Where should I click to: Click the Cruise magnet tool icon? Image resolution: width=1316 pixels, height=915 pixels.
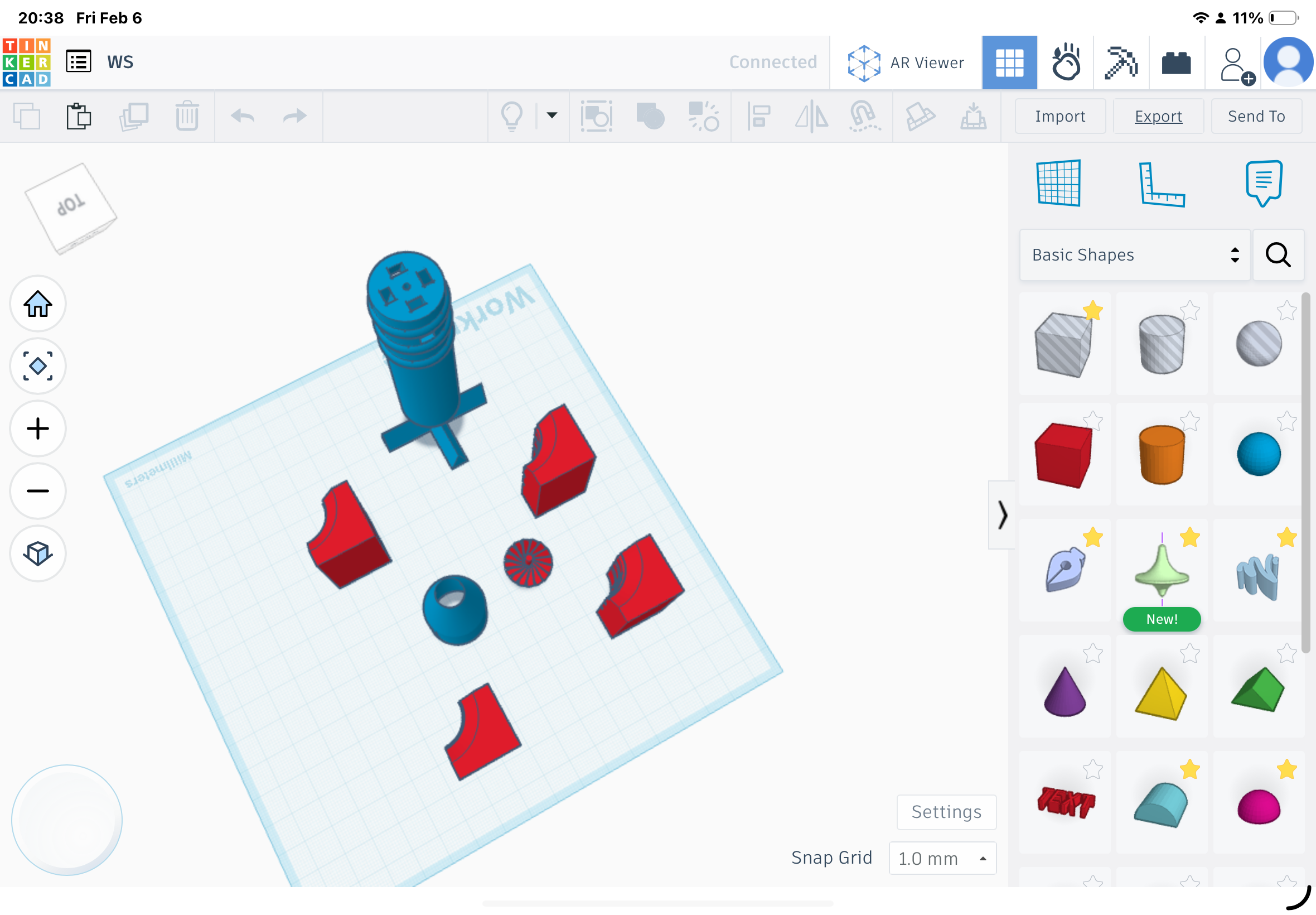point(864,117)
